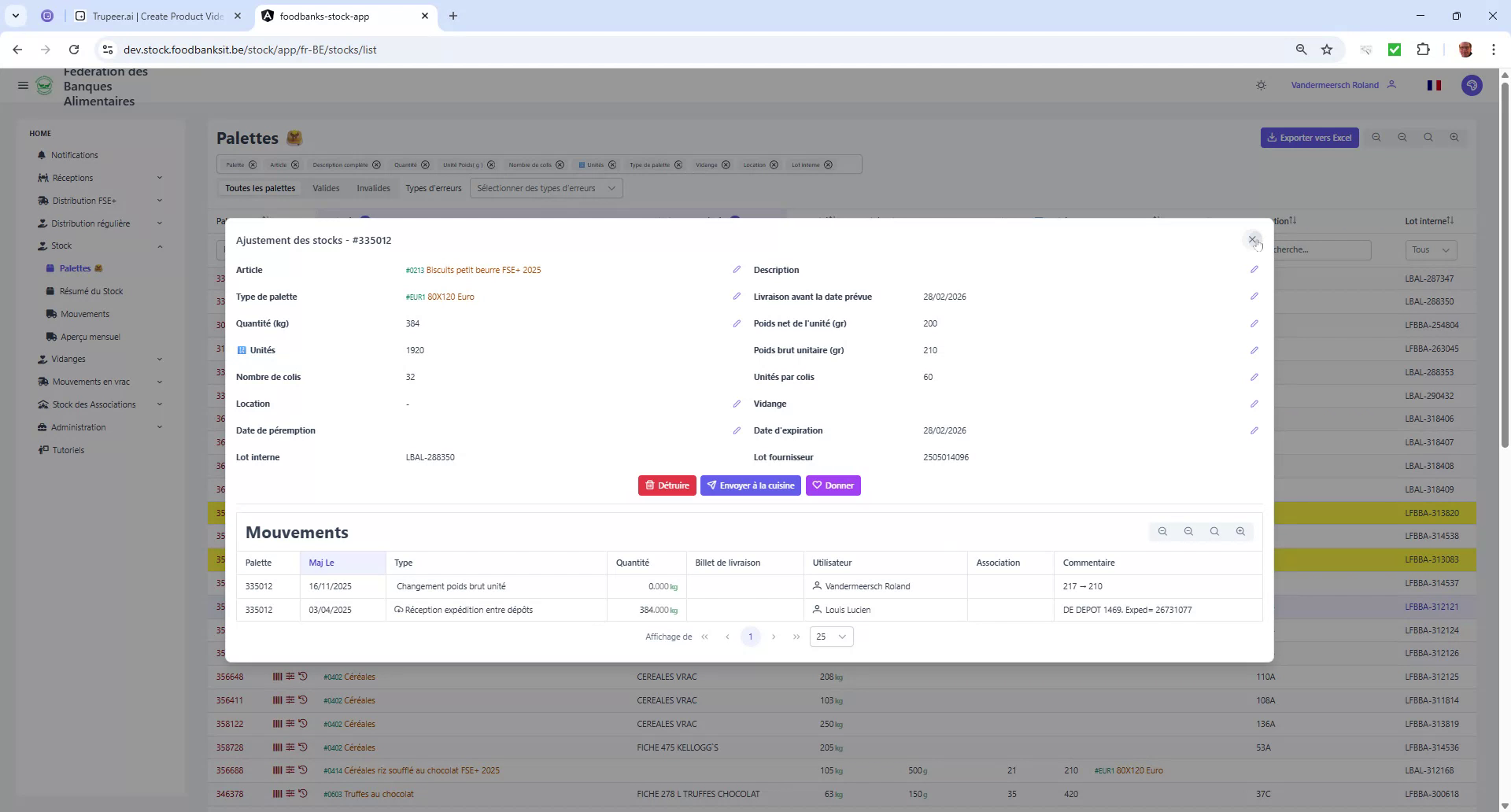
Task: Expand the page size 25 dropdown
Action: pos(830,637)
